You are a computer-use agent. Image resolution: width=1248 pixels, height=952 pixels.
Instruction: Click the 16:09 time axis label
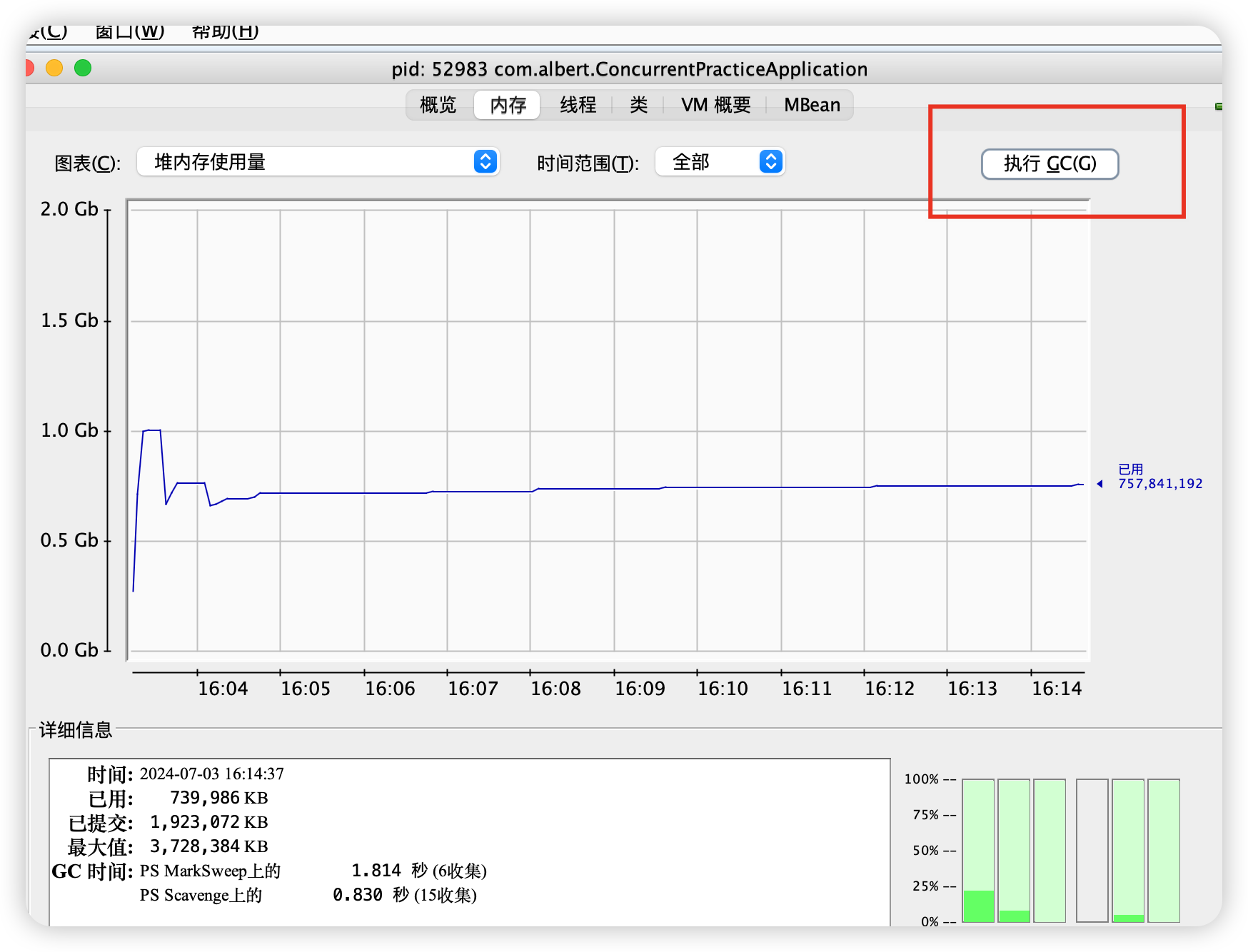pyautogui.click(x=640, y=689)
